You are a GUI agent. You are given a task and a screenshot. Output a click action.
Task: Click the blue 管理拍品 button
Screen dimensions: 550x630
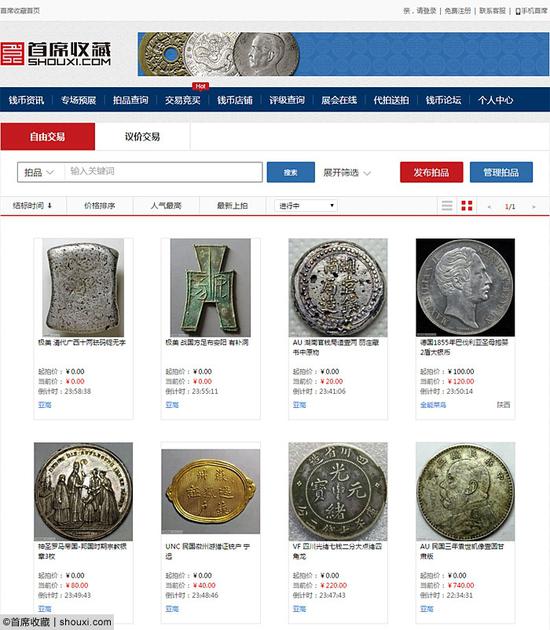501,172
